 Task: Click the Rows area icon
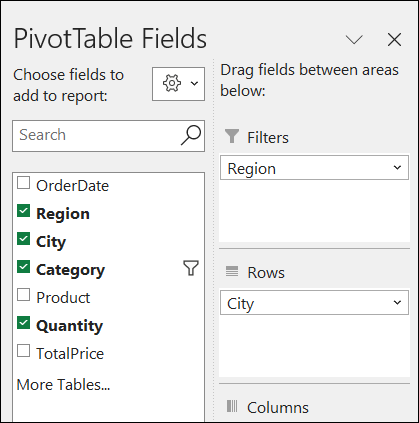tap(232, 271)
